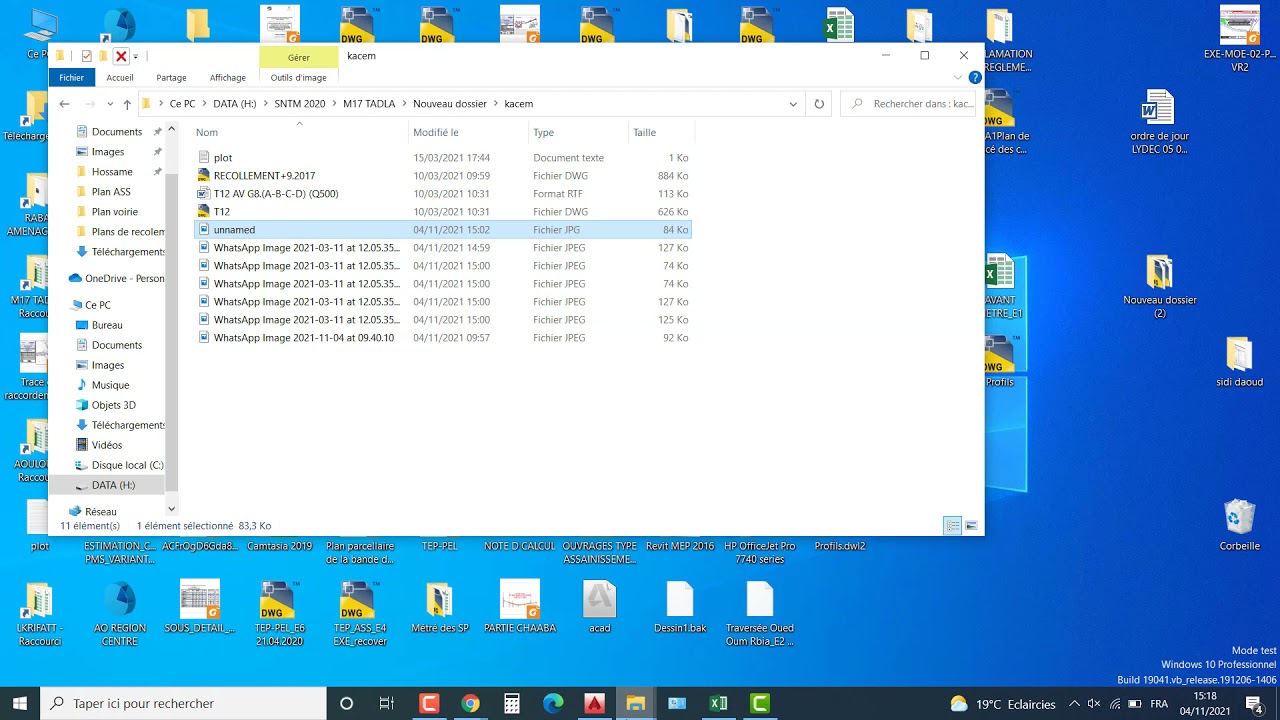Open AutoCAD from the taskbar
This screenshot has width=1280, height=720.
(x=594, y=704)
